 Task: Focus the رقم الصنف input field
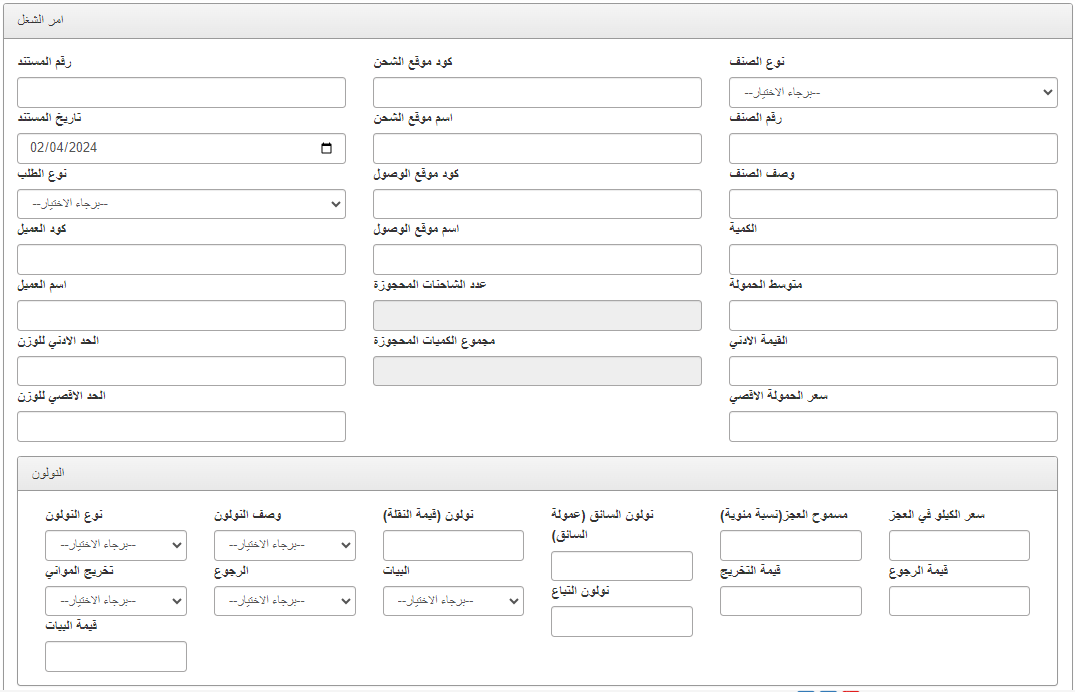coord(892,149)
